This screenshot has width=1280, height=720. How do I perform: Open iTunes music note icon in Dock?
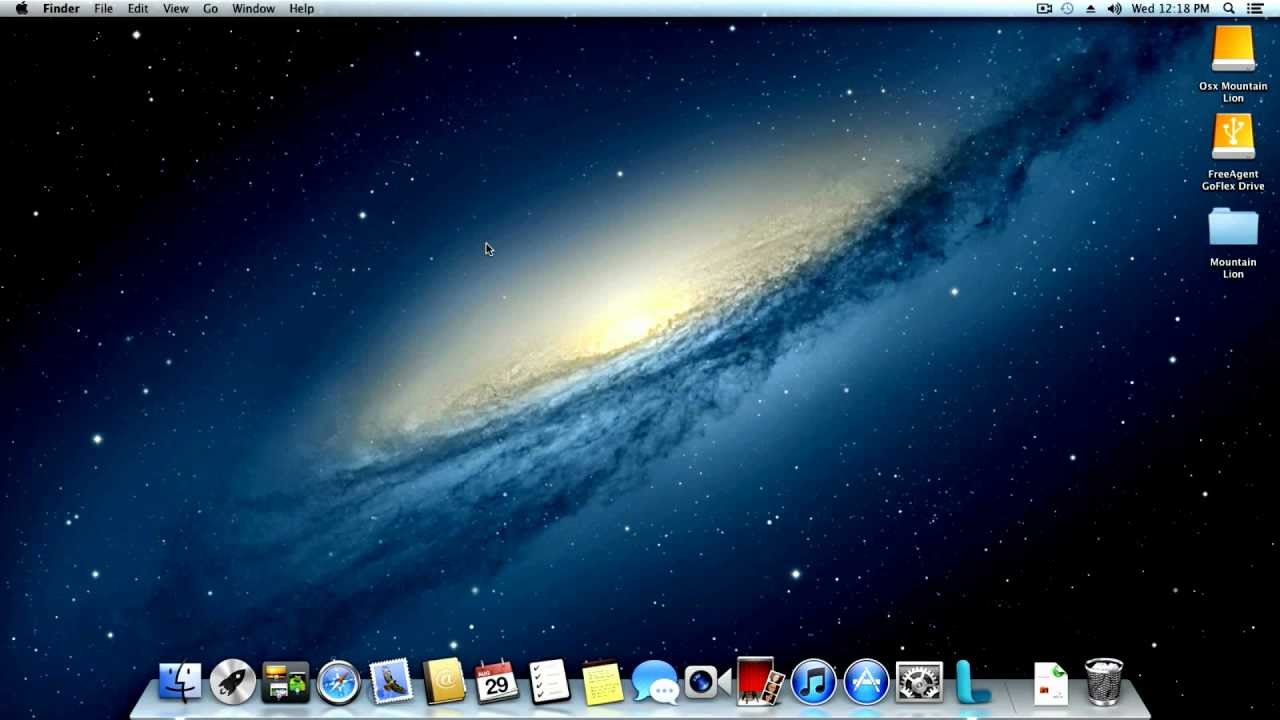coord(813,683)
